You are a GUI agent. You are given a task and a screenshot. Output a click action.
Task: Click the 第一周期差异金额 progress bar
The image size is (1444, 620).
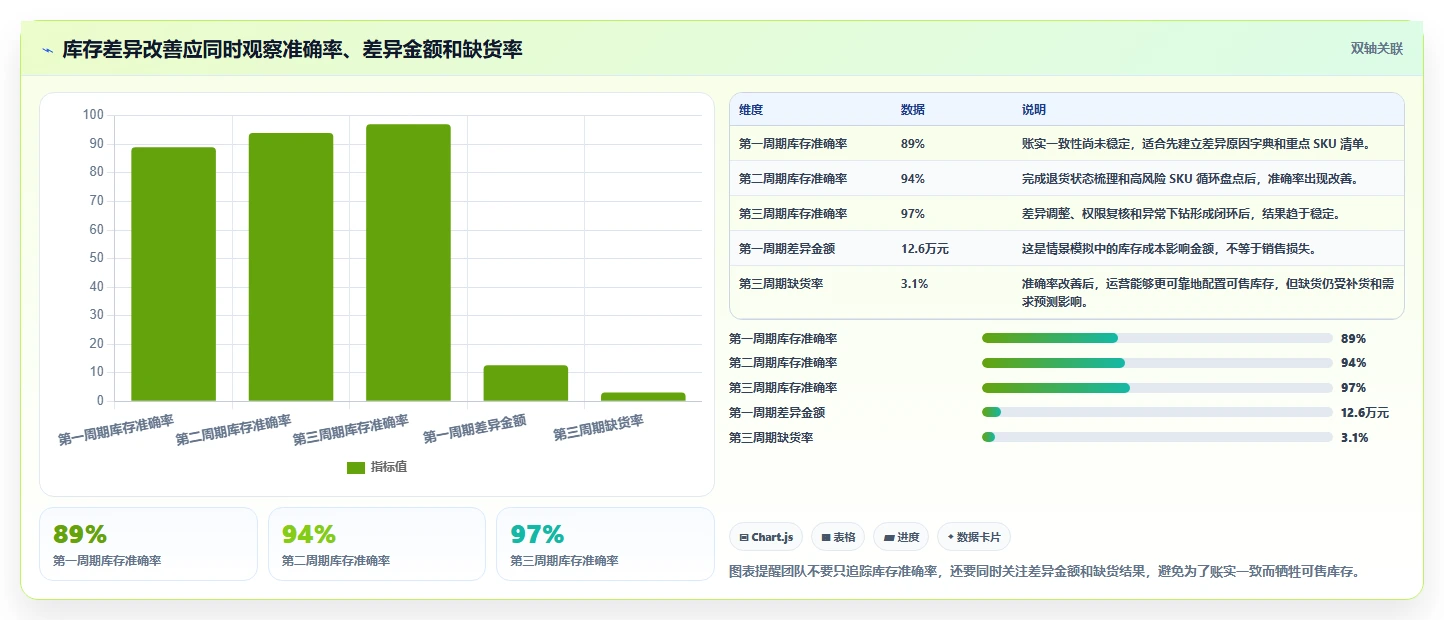pos(1157,412)
